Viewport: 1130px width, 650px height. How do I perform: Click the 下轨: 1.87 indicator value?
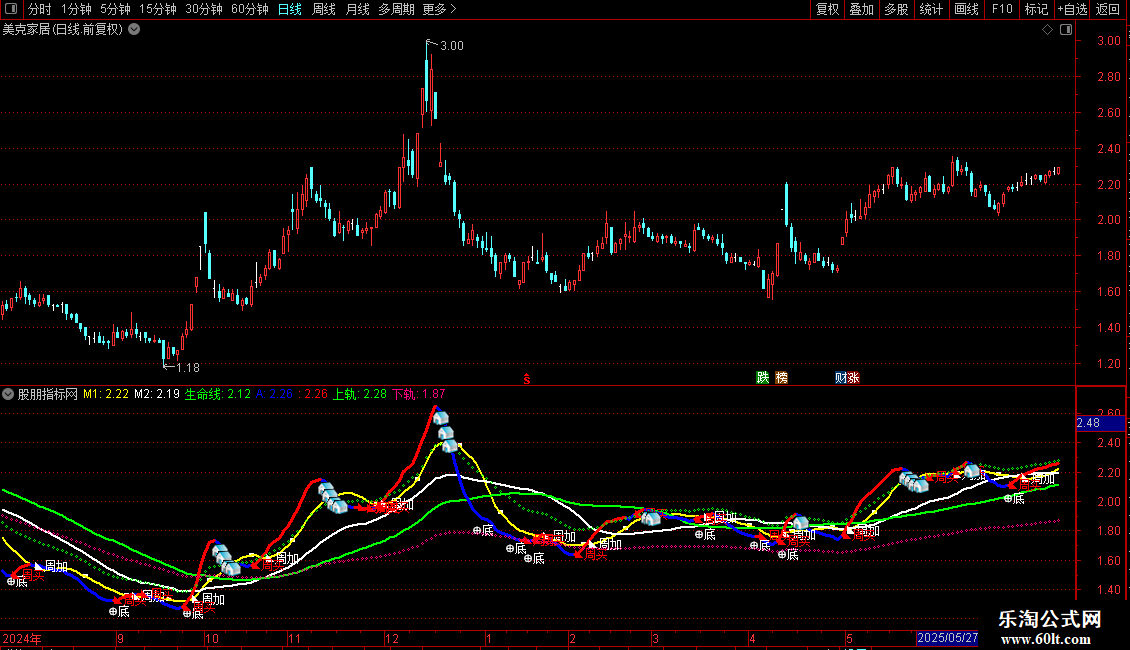(x=419, y=394)
